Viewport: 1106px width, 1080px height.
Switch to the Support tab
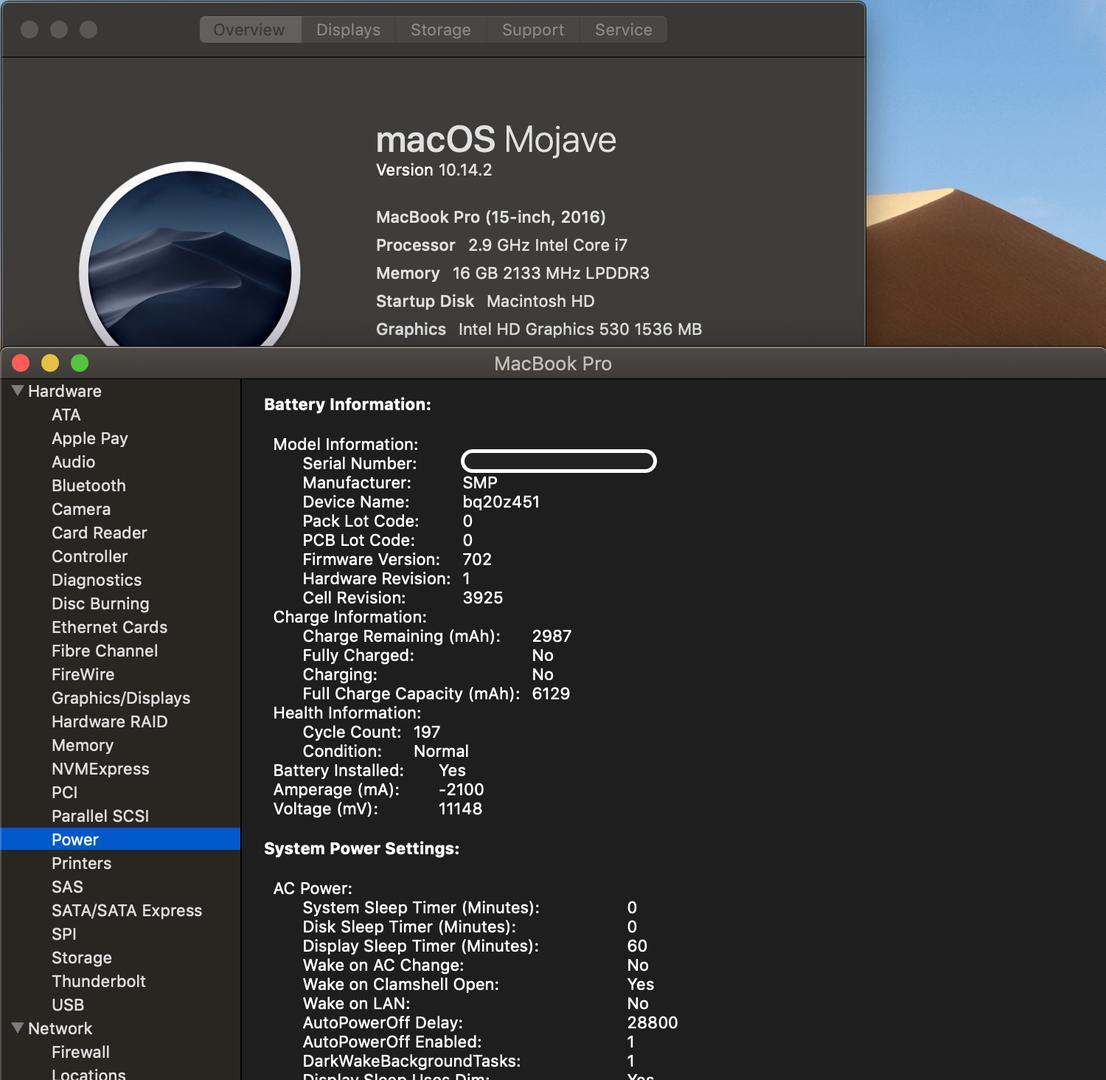pos(533,30)
